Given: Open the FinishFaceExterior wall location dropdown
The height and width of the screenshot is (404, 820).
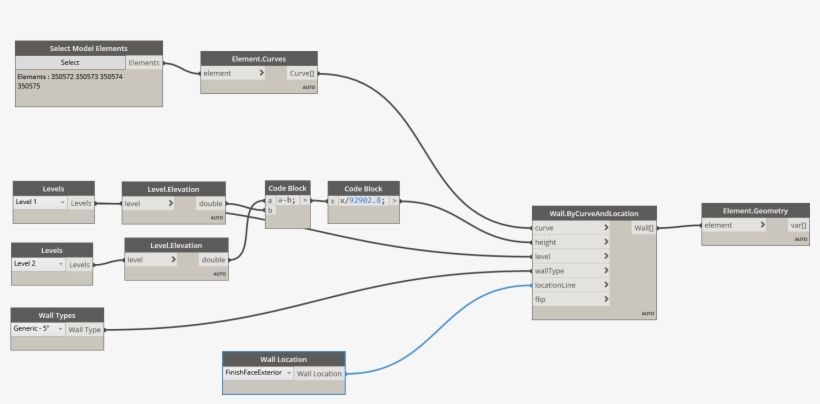Looking at the screenshot, I should click(x=258, y=373).
